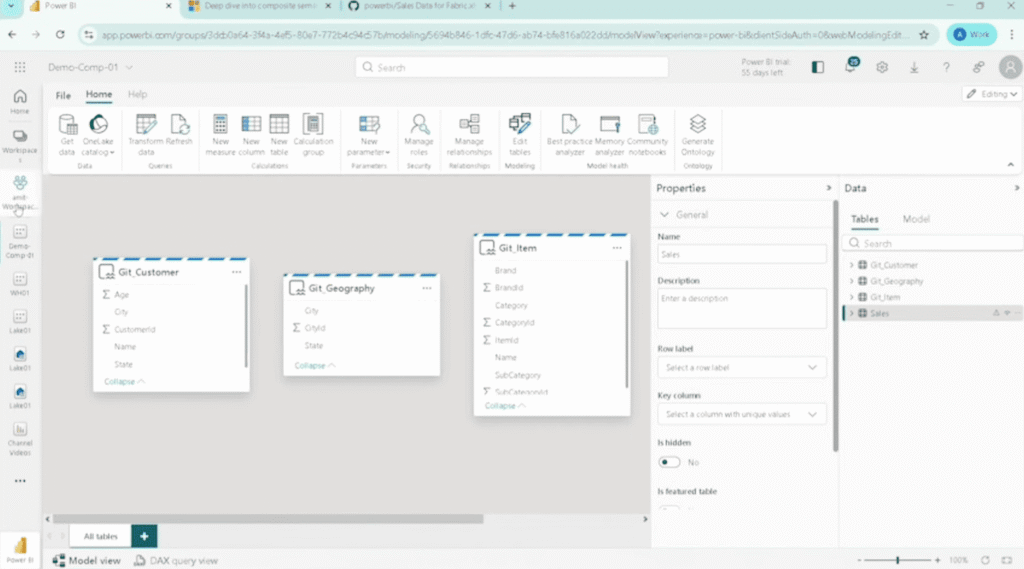Click the horizontal canvas scrollbar

point(268,519)
